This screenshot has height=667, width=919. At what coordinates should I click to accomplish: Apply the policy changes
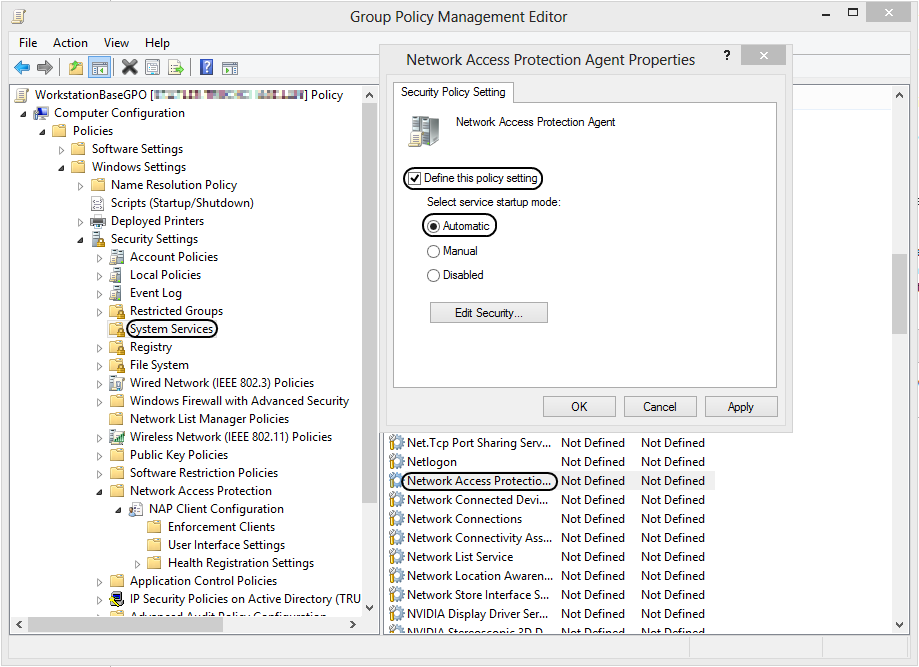point(740,406)
